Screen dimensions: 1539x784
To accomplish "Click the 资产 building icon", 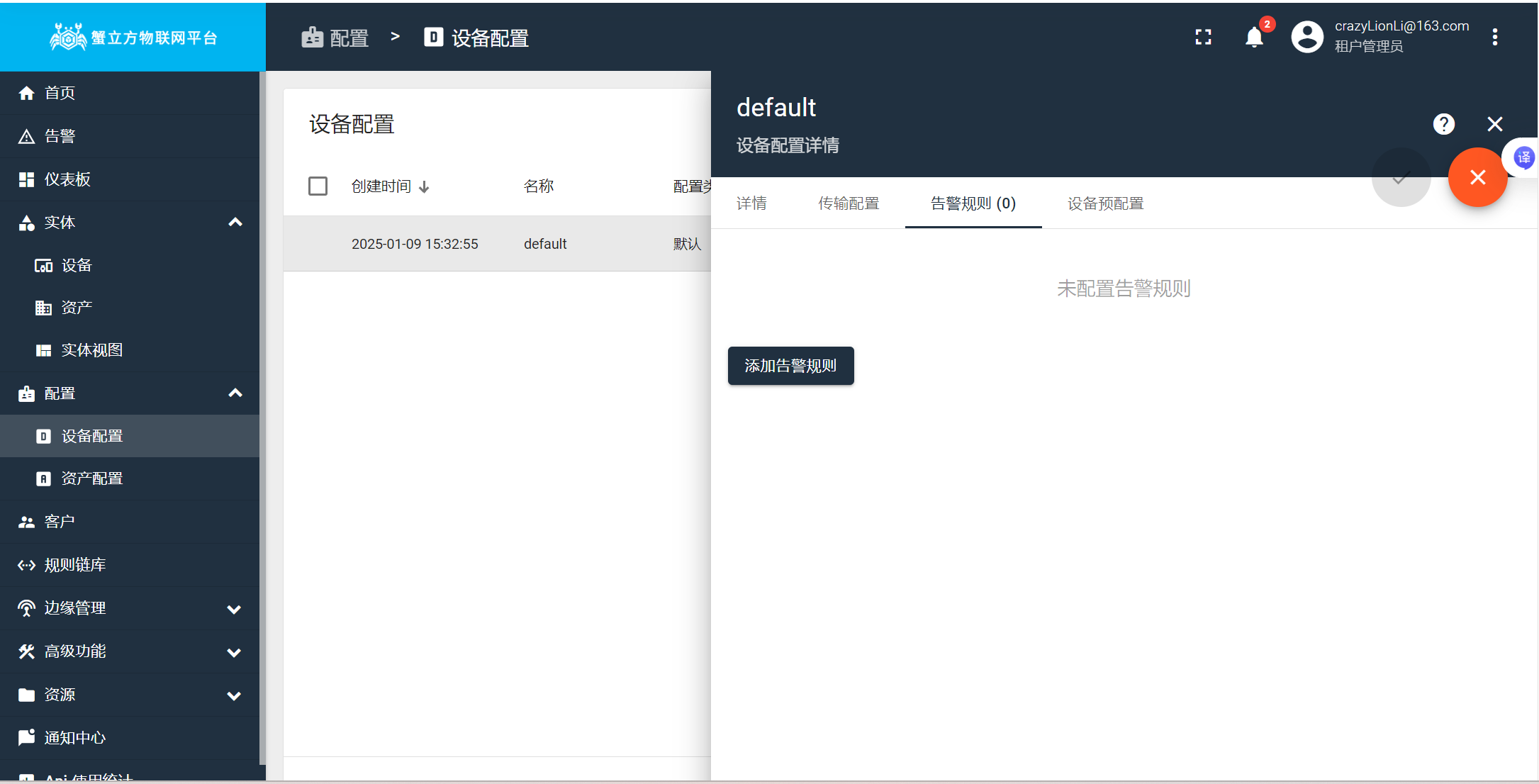I will pyautogui.click(x=44, y=308).
